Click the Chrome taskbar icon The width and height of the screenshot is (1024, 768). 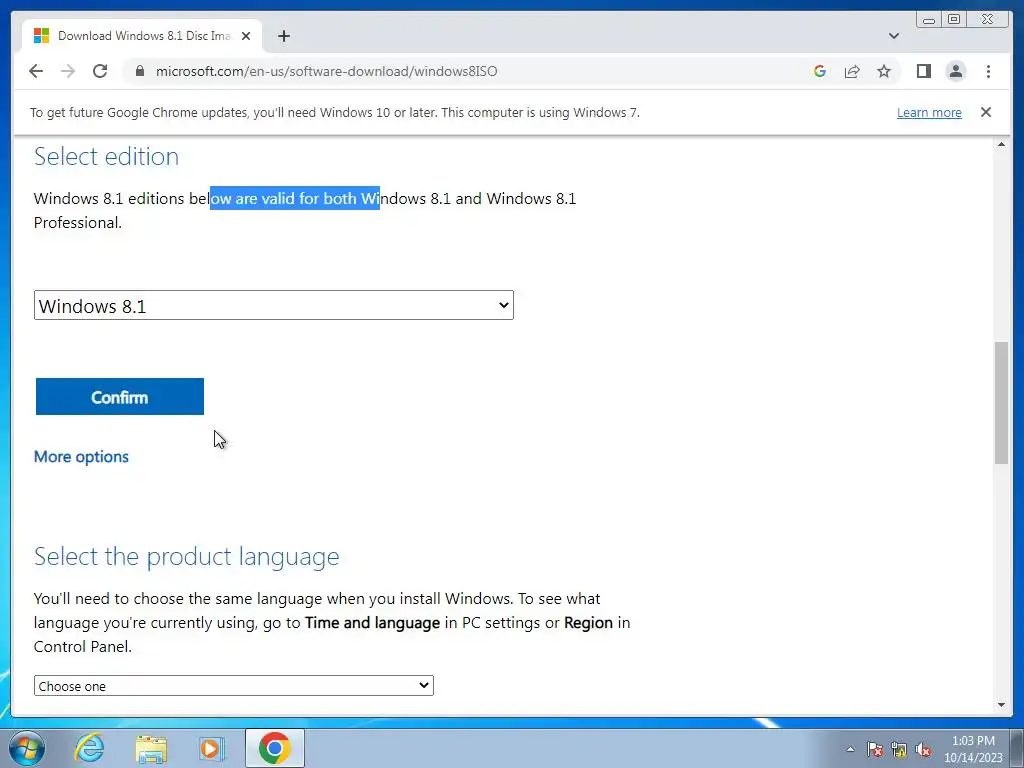[274, 748]
